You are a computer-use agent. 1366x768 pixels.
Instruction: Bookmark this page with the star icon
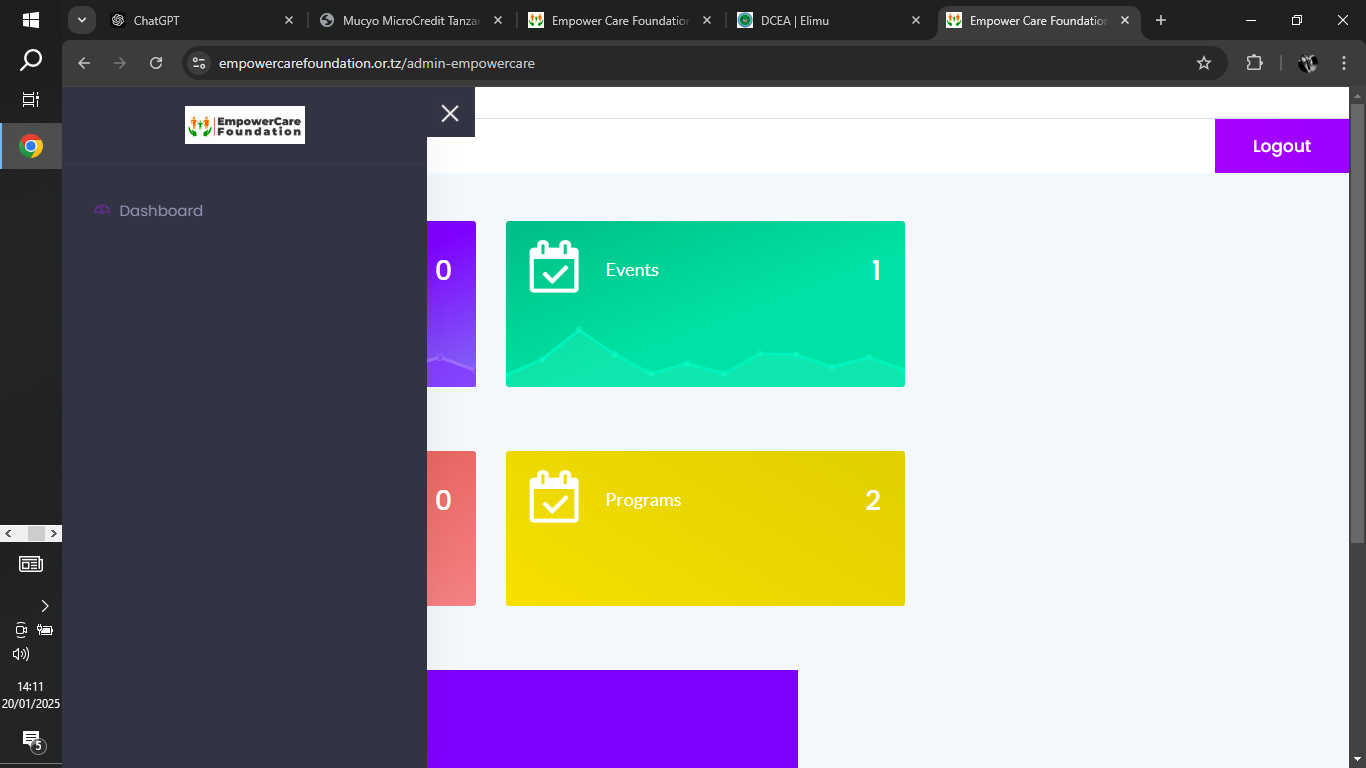(x=1204, y=63)
